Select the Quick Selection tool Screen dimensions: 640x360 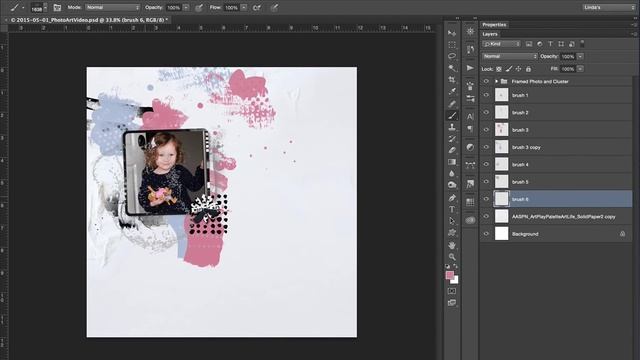[452, 68]
